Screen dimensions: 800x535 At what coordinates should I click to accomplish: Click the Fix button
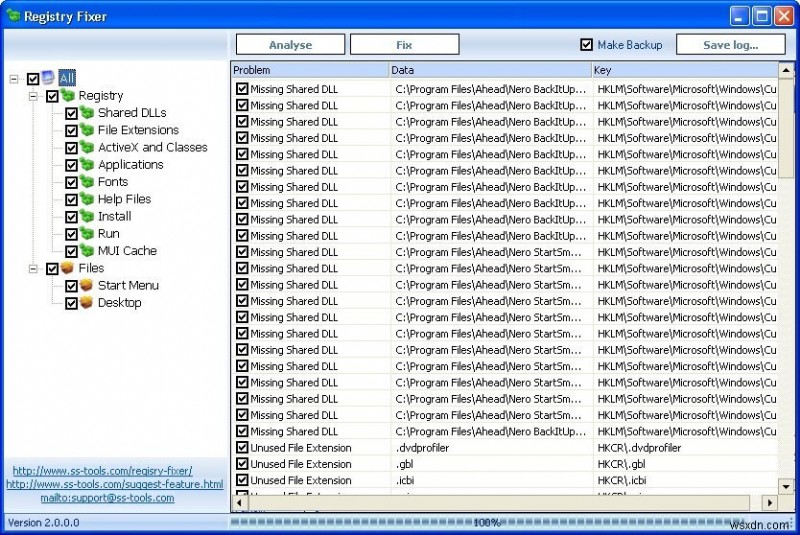coord(404,44)
